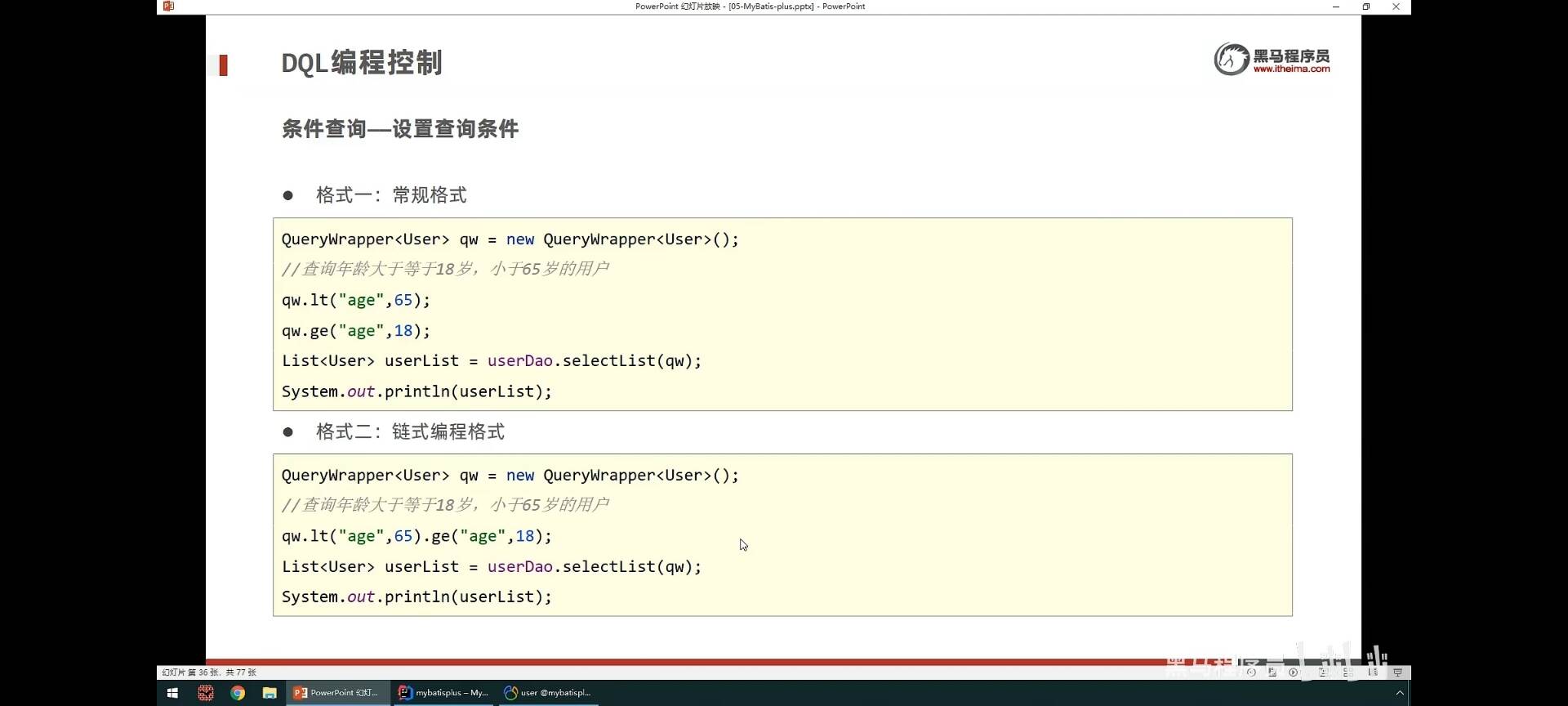This screenshot has height=706, width=1568.
Task: Click the PowerPoint app icon in title bar
Action: (168, 6)
